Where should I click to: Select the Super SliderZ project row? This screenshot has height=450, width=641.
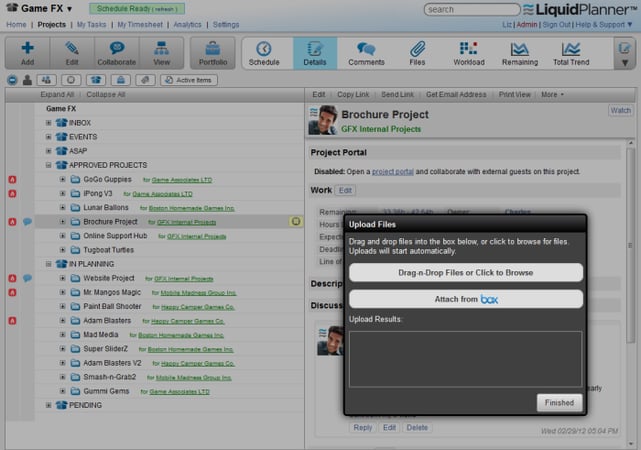pyautogui.click(x=169, y=349)
